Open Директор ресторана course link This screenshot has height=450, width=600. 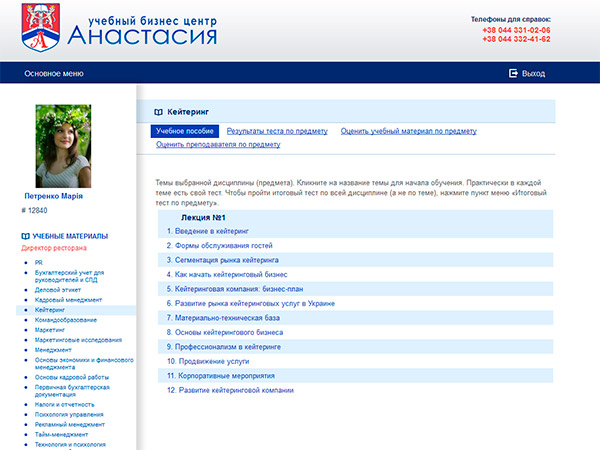(54, 247)
